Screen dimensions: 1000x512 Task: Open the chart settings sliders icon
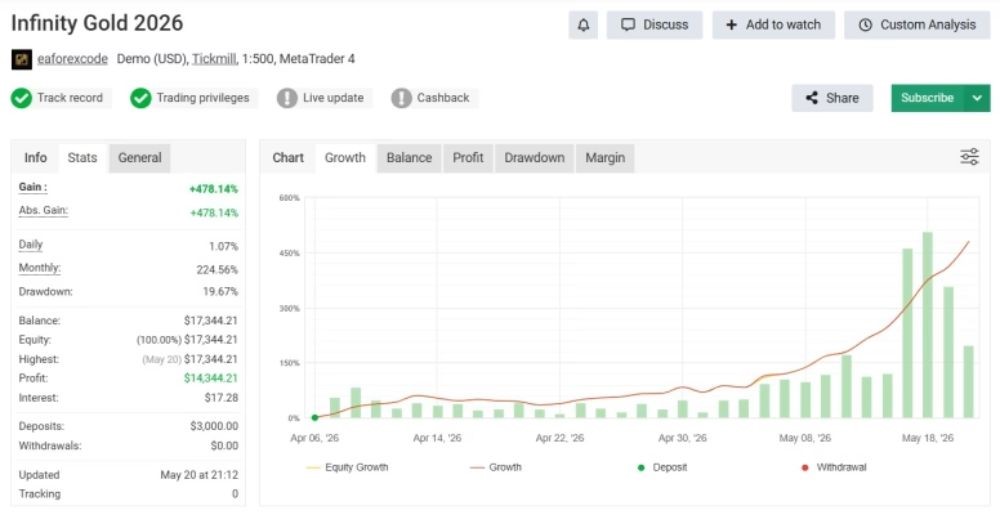pyautogui.click(x=969, y=157)
